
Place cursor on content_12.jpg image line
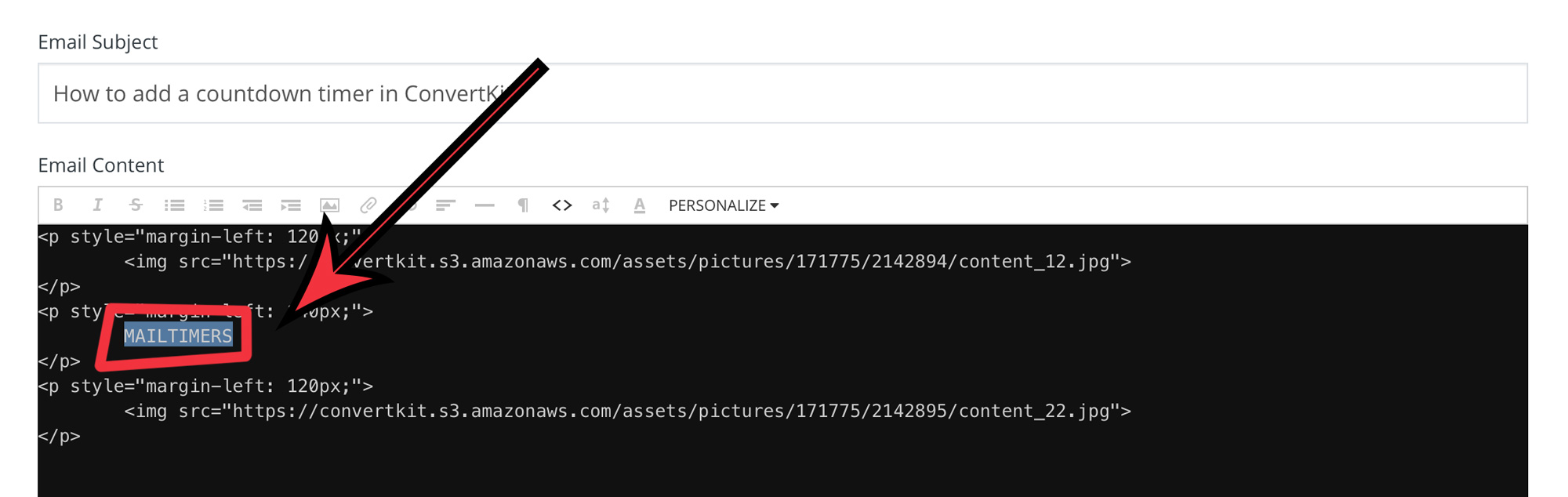point(627,261)
